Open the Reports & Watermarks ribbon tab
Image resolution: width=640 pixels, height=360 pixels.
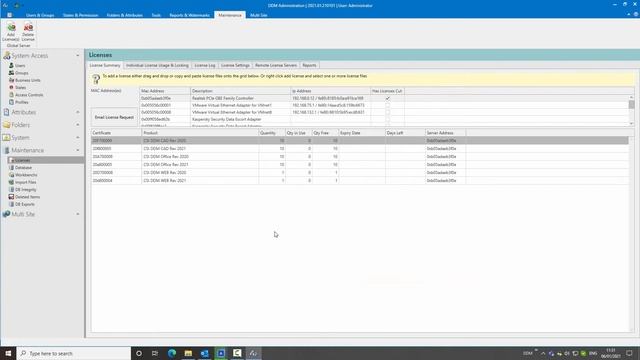[x=189, y=15]
